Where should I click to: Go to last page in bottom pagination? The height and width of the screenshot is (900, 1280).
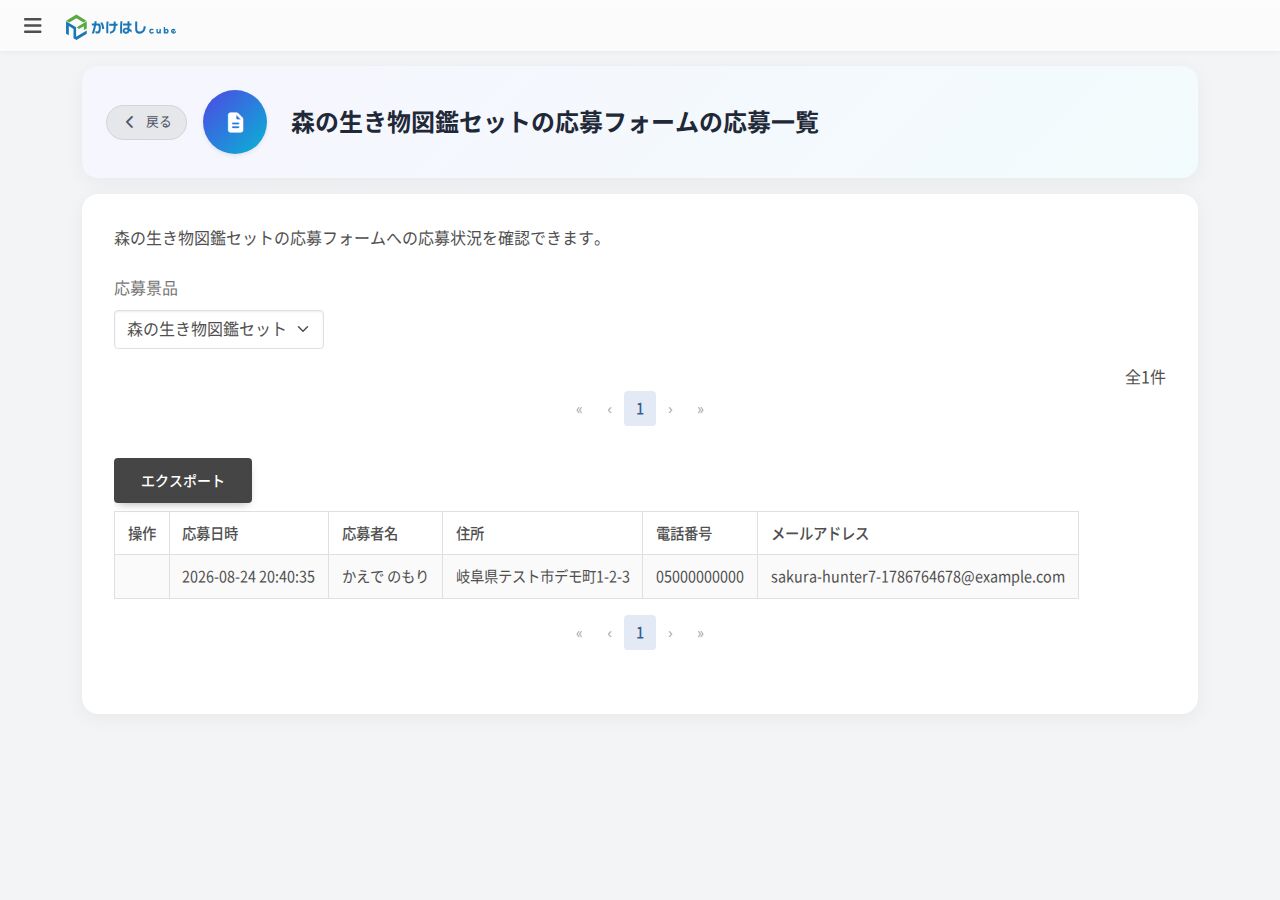(x=700, y=633)
